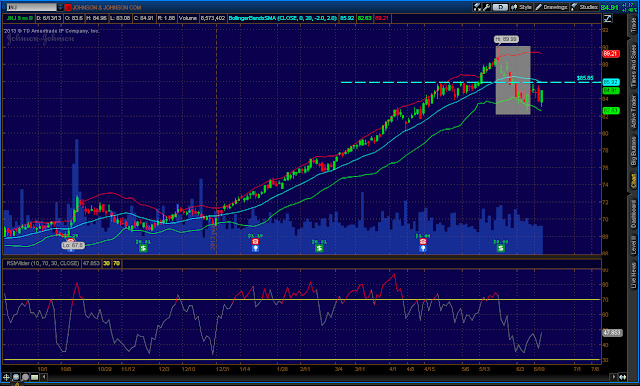Click the D daily timeframe button

click(x=500, y=7)
